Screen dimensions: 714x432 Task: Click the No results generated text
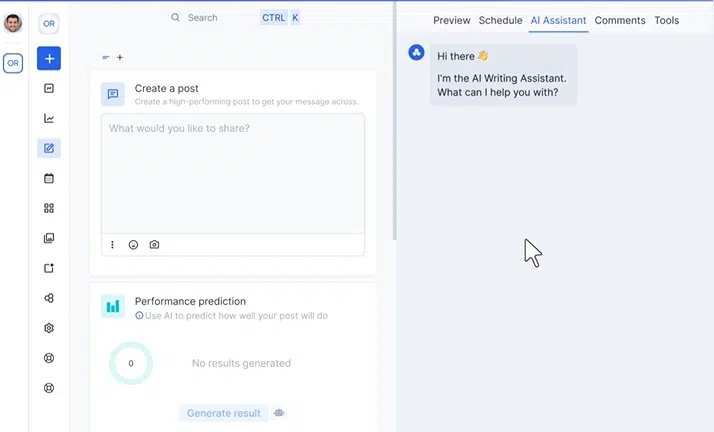241,363
